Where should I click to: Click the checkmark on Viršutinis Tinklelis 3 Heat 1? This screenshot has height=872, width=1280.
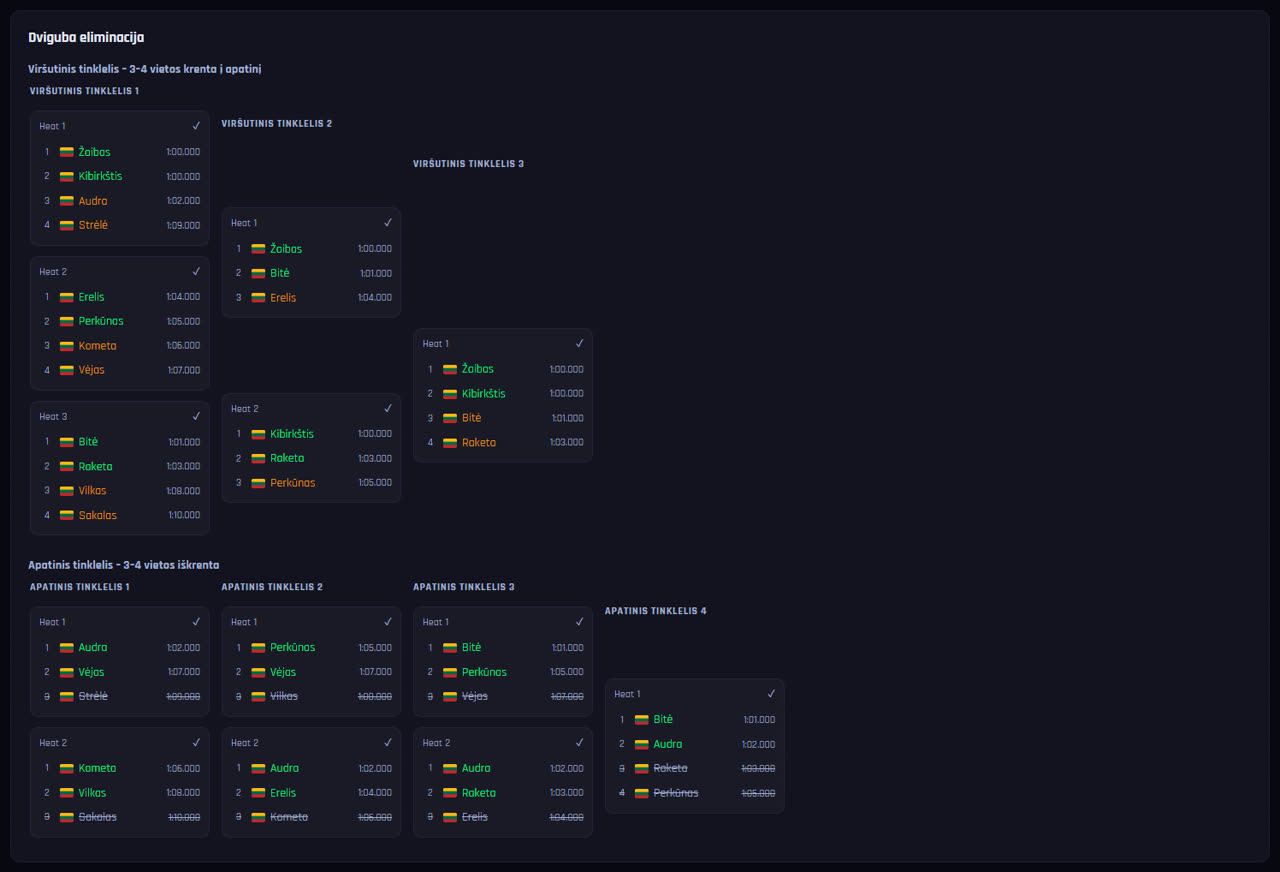[x=580, y=343]
